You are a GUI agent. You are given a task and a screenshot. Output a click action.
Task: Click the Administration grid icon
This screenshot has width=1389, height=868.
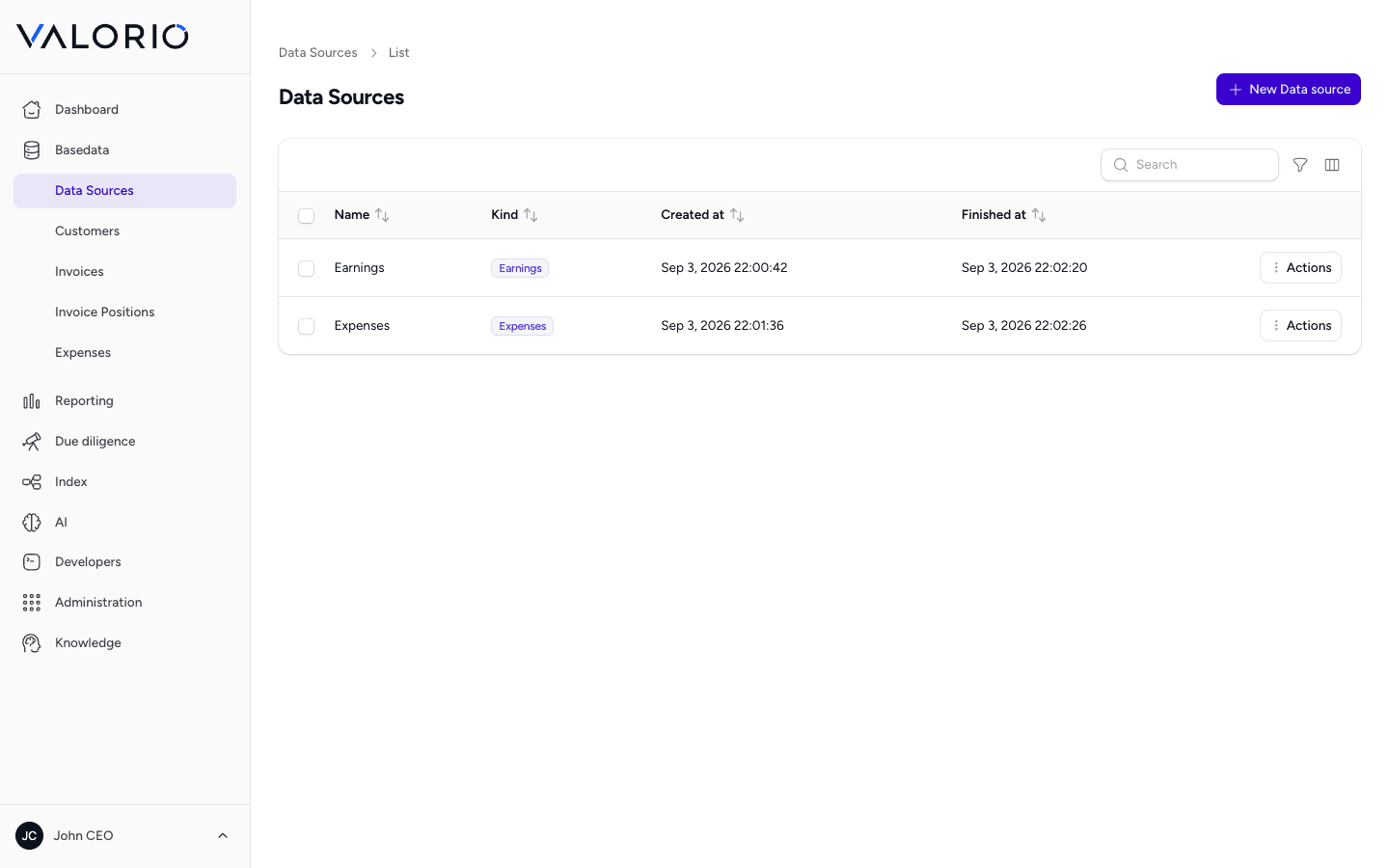32,603
